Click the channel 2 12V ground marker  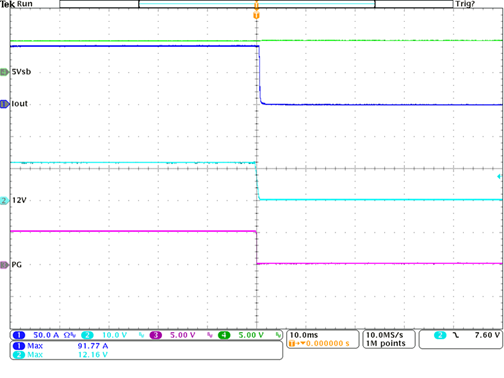click(4, 200)
